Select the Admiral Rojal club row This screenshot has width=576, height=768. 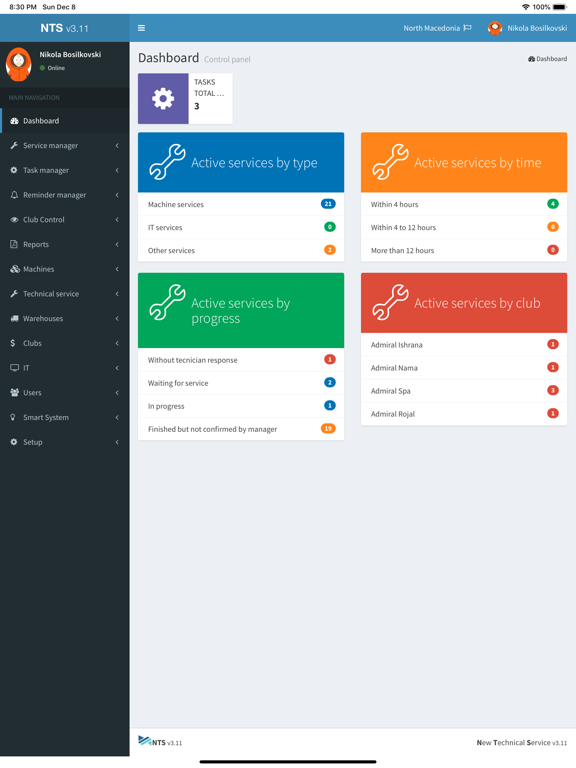tap(464, 414)
